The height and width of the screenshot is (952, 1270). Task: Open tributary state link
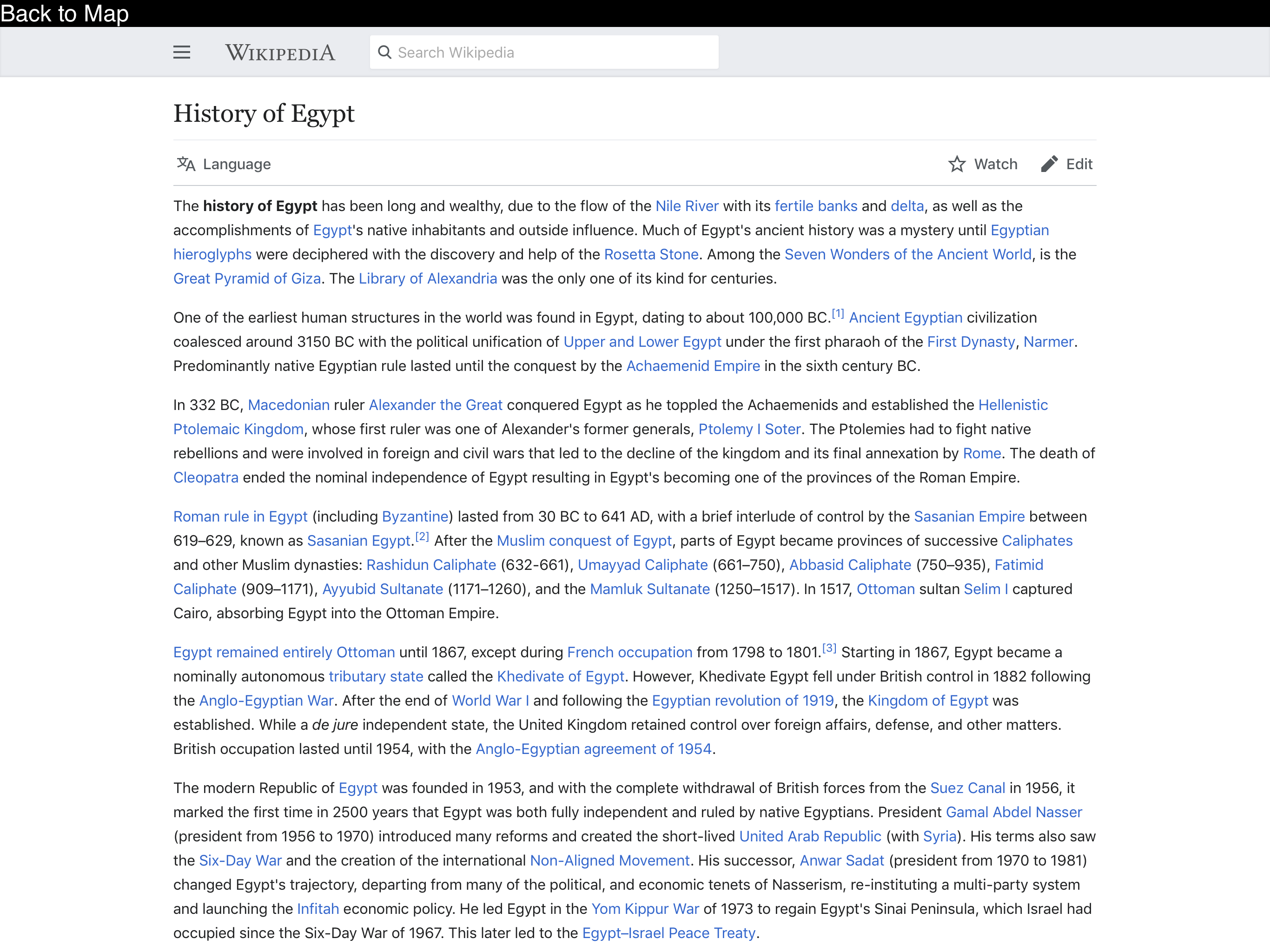(376, 676)
